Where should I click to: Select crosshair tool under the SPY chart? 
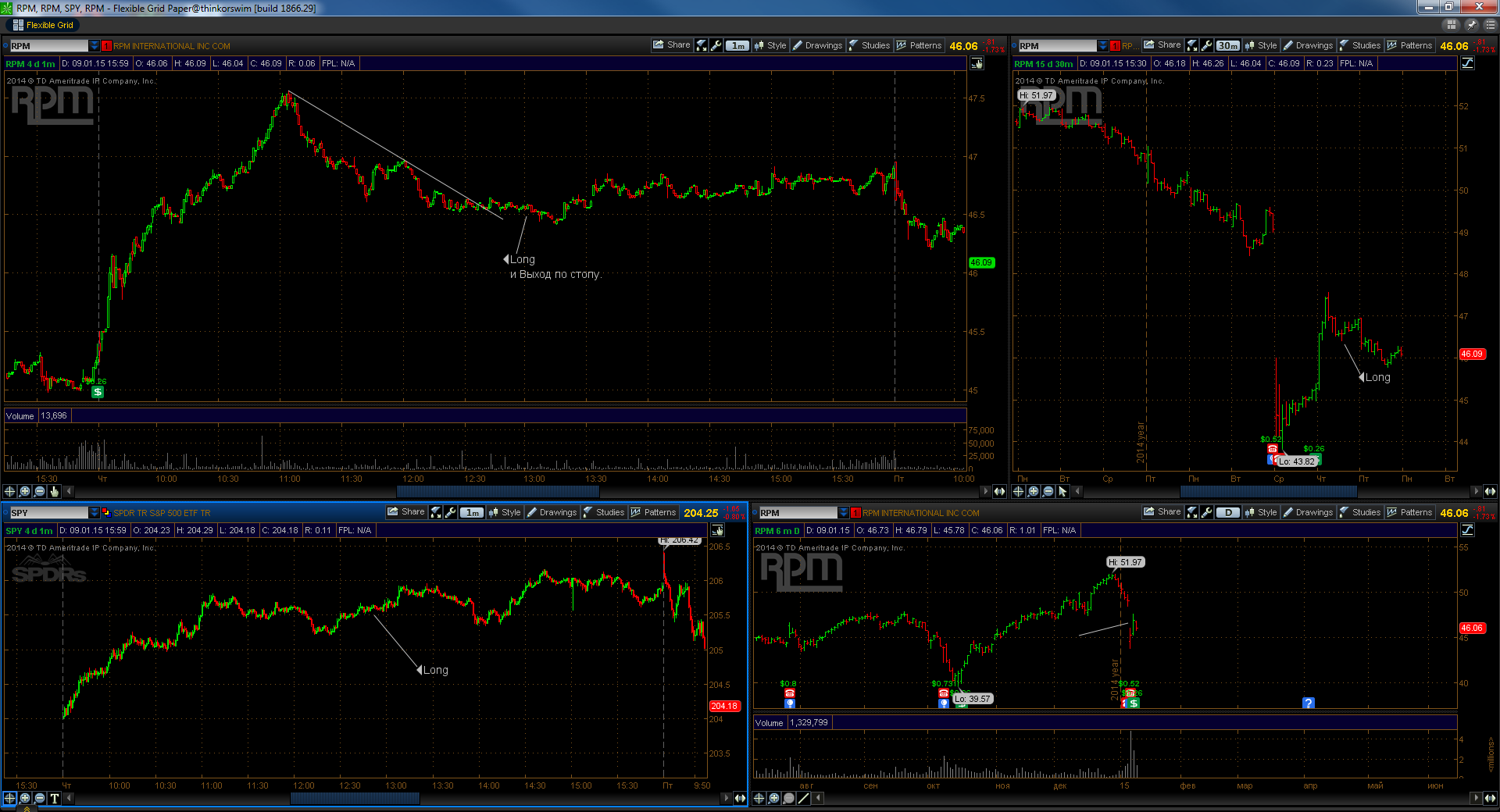(9, 798)
